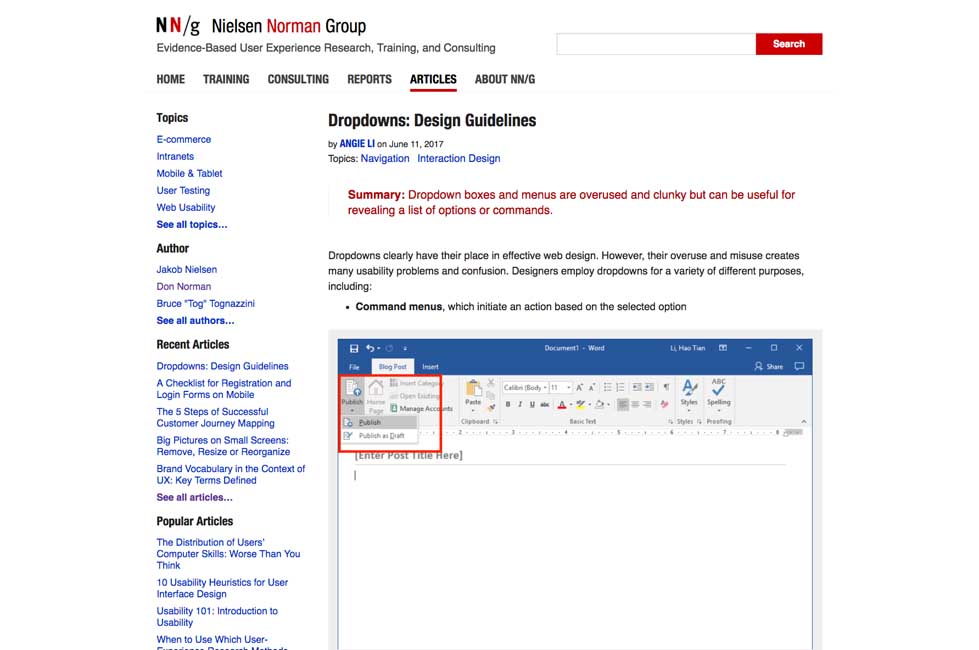Click the Manage Accounts icon
The image size is (979, 650).
pyautogui.click(x=394, y=409)
